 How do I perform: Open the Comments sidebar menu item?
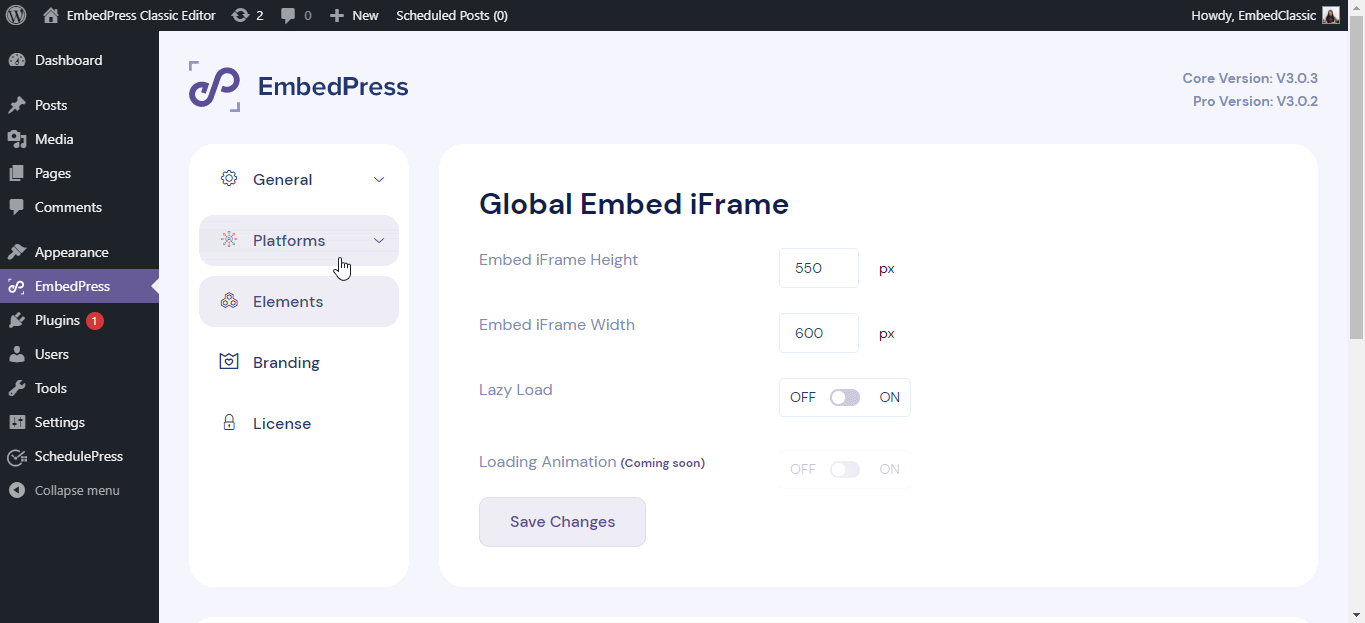click(x=79, y=207)
